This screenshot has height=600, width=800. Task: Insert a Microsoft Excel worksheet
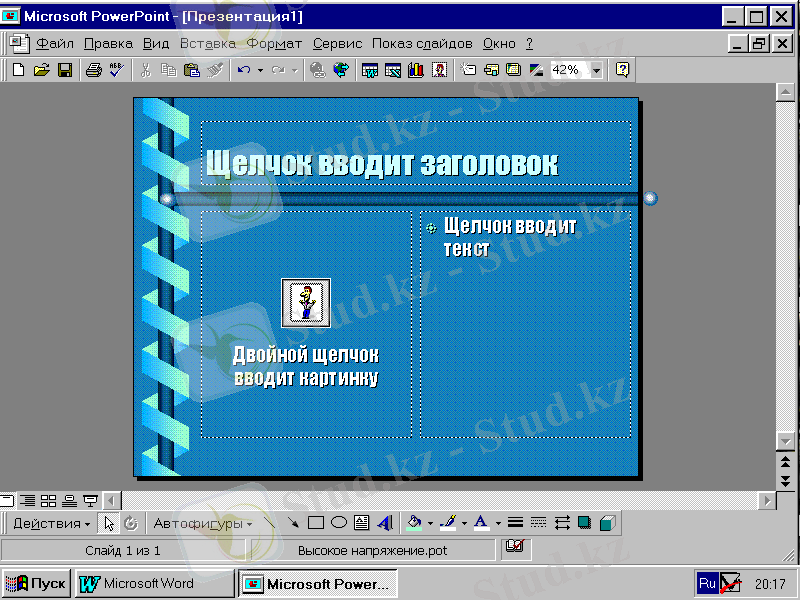pos(392,70)
